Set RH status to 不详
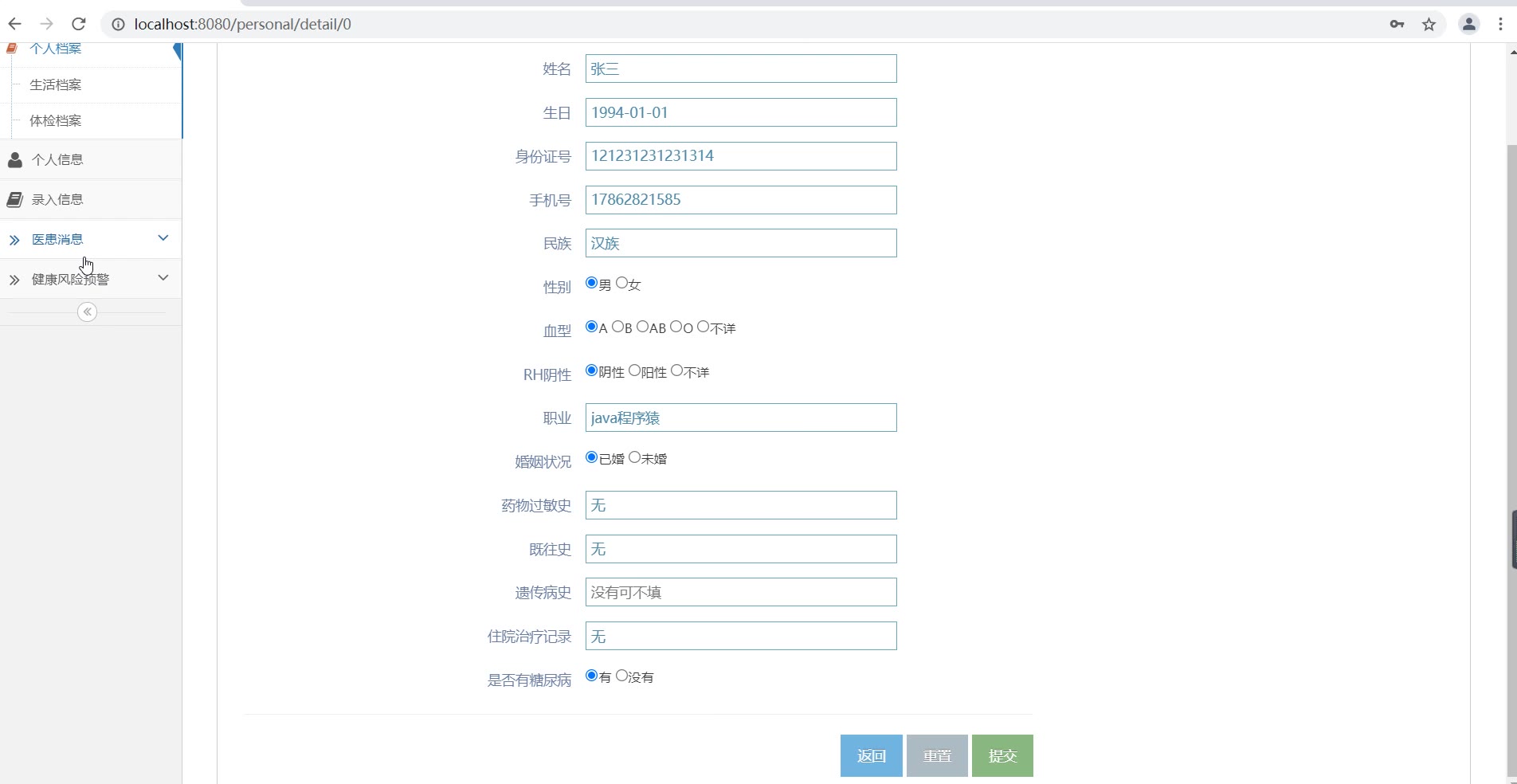 click(x=676, y=370)
